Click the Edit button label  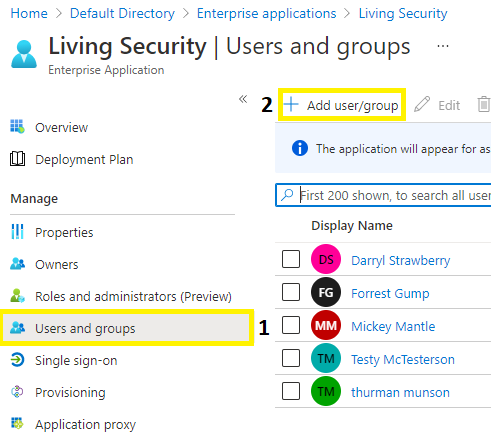tap(449, 105)
